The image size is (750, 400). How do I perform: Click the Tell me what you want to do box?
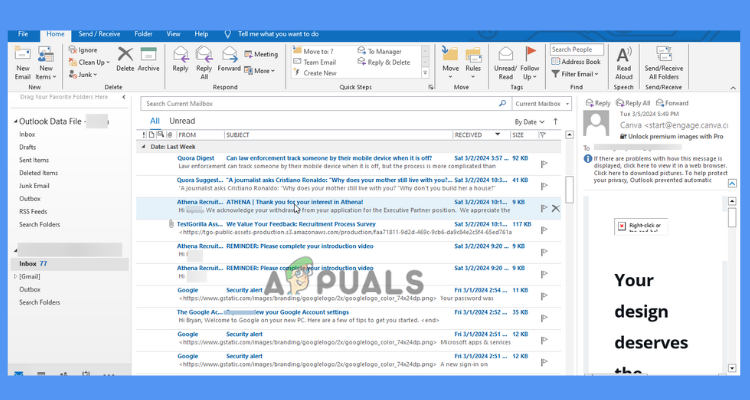[x=278, y=34]
